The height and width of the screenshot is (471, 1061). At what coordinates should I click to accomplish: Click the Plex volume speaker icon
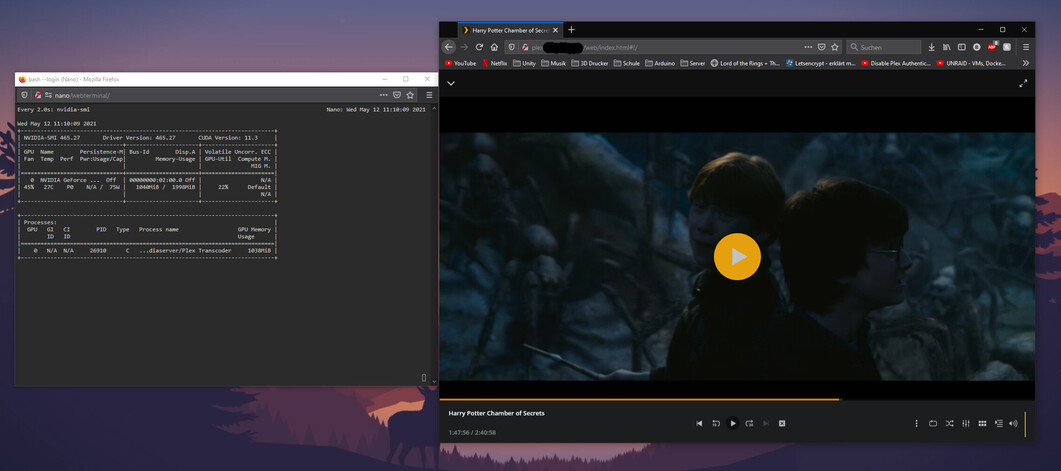point(1013,424)
